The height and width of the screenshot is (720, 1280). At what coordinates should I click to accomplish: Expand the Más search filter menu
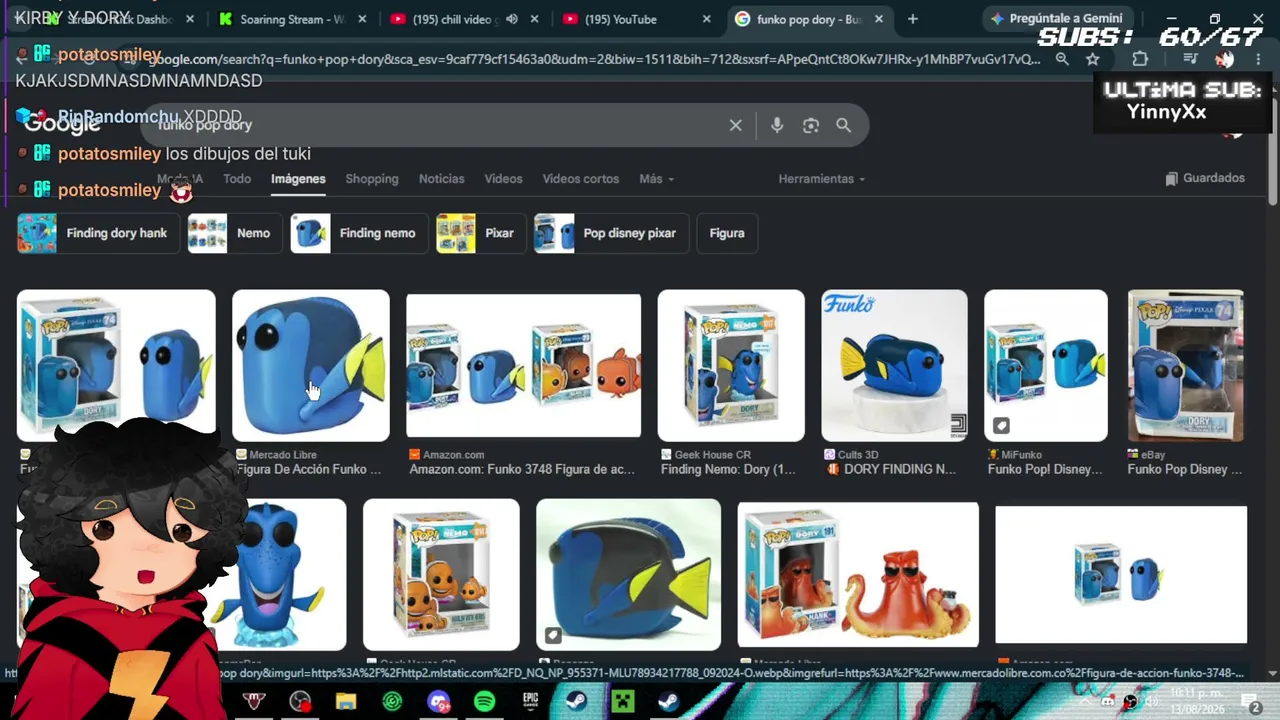click(656, 179)
